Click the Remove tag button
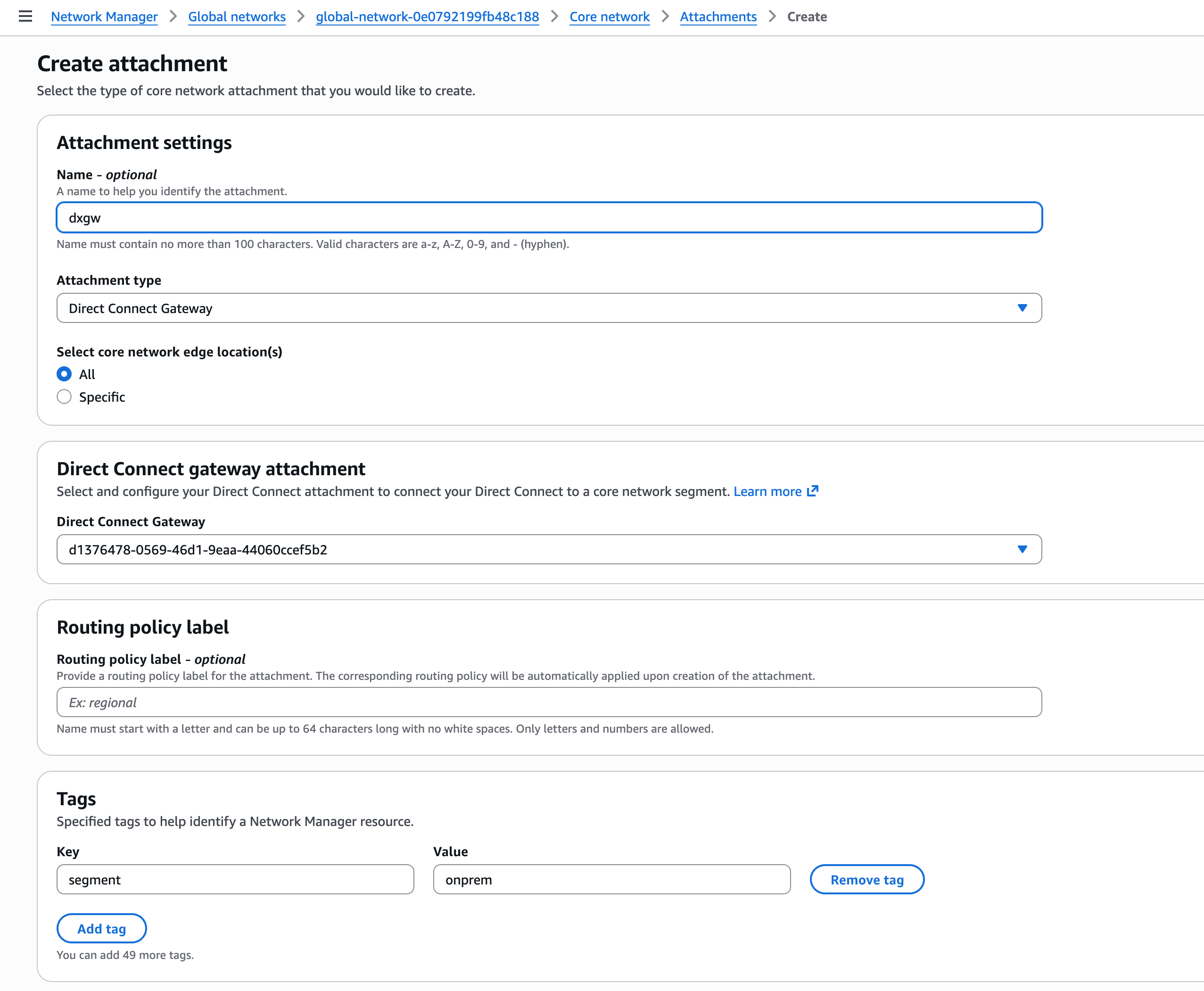The image size is (1204, 991). [866, 880]
